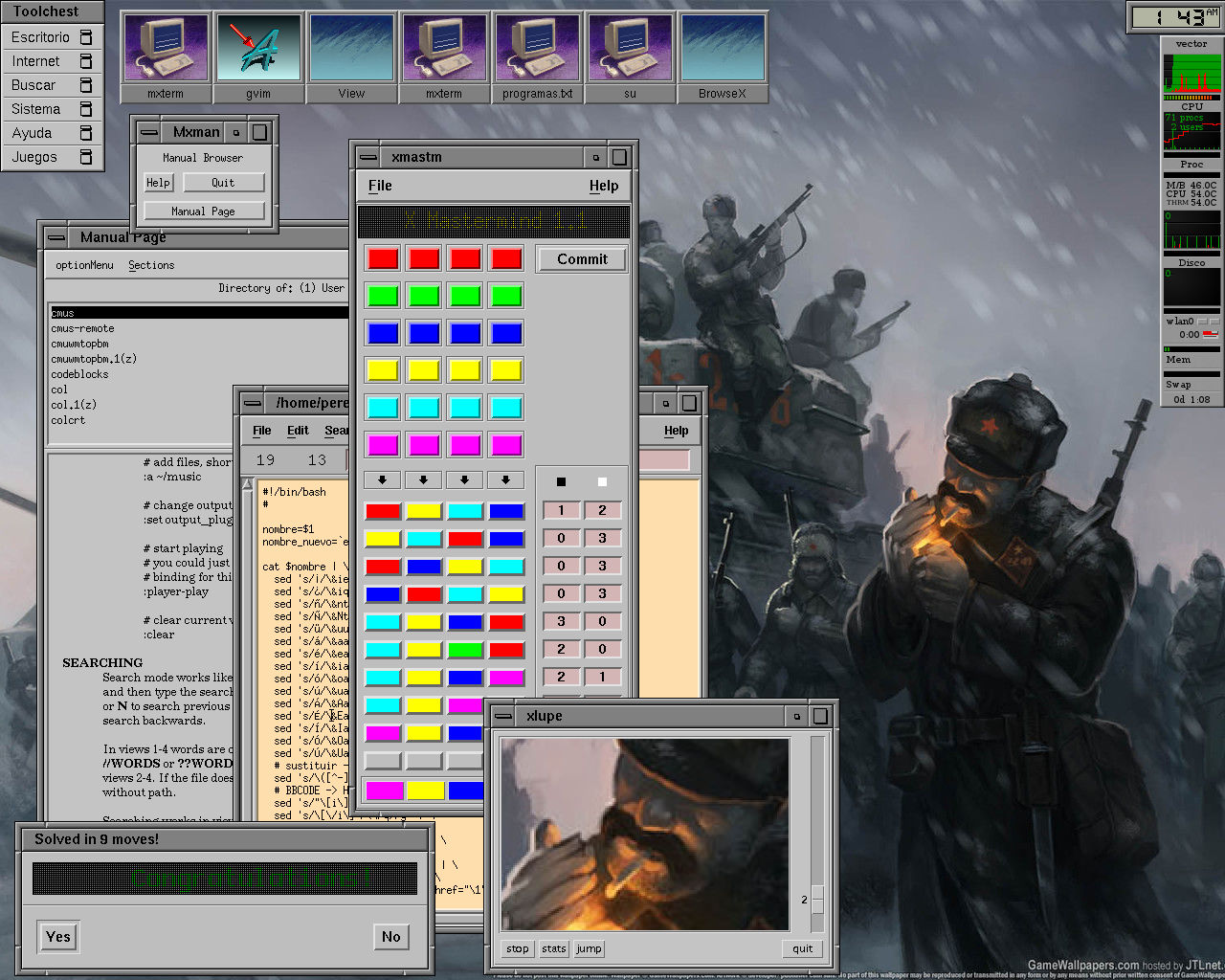1225x980 pixels.
Task: Adjust the xlupe zoom slider showing 2
Action: click(x=817, y=900)
